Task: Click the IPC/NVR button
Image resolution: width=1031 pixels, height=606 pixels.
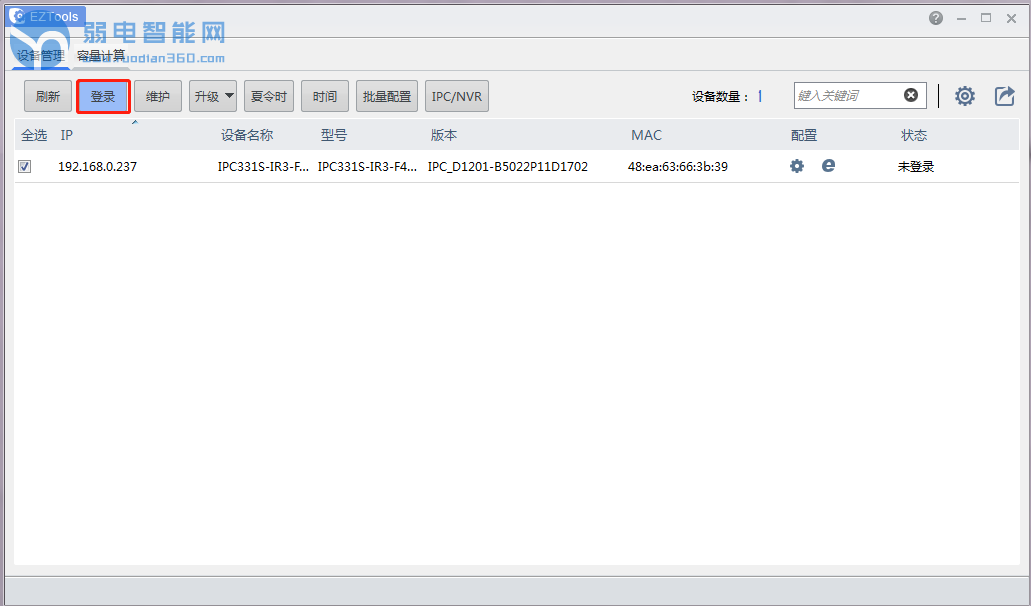Action: [x=456, y=97]
